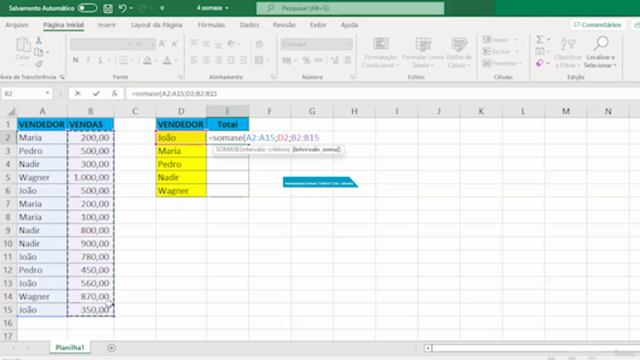Cancel the formula entry with X
The image size is (640, 360).
point(78,93)
